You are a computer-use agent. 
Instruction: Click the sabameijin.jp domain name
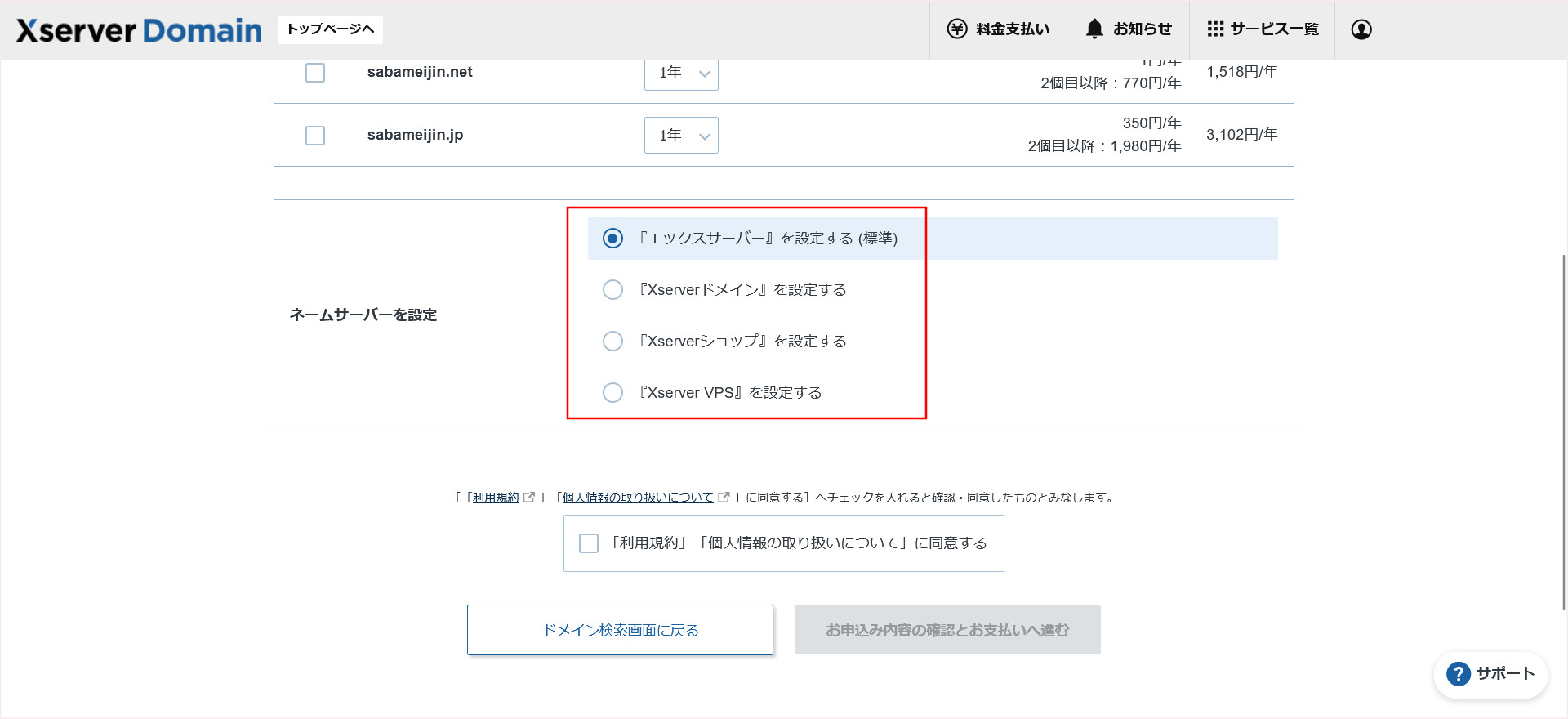click(x=415, y=135)
